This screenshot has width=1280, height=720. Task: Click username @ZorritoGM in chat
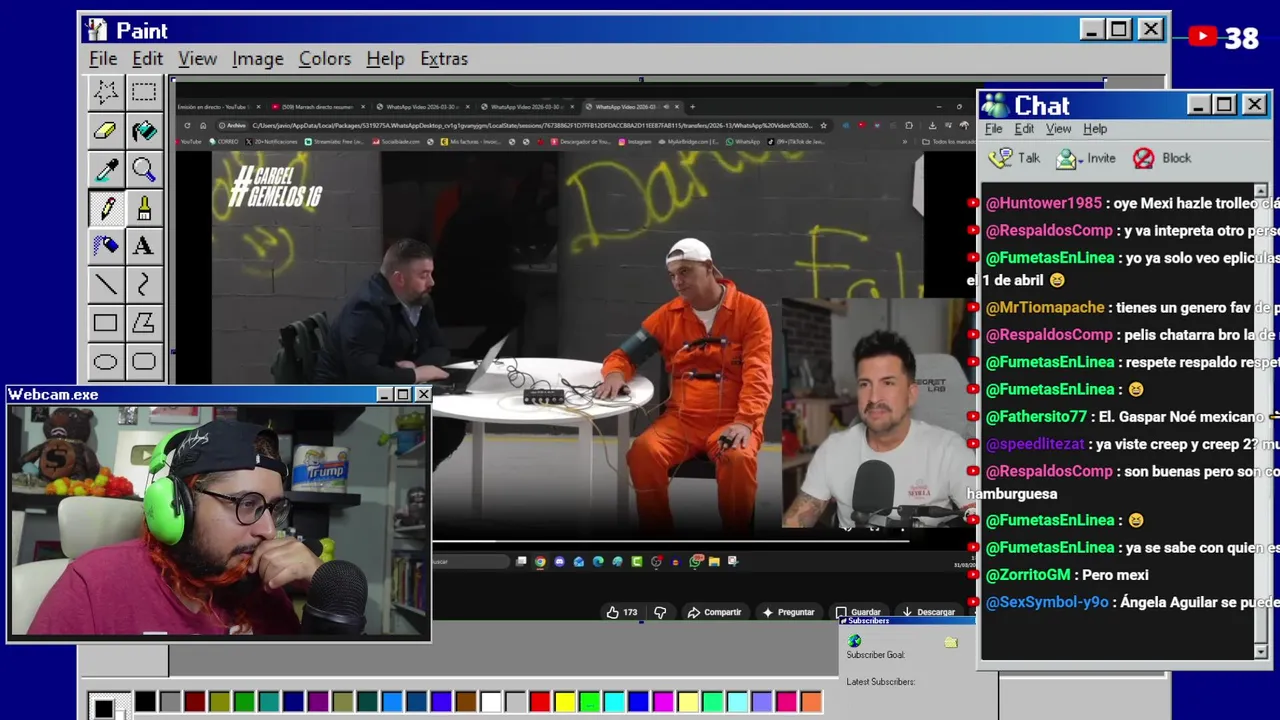(x=1028, y=575)
